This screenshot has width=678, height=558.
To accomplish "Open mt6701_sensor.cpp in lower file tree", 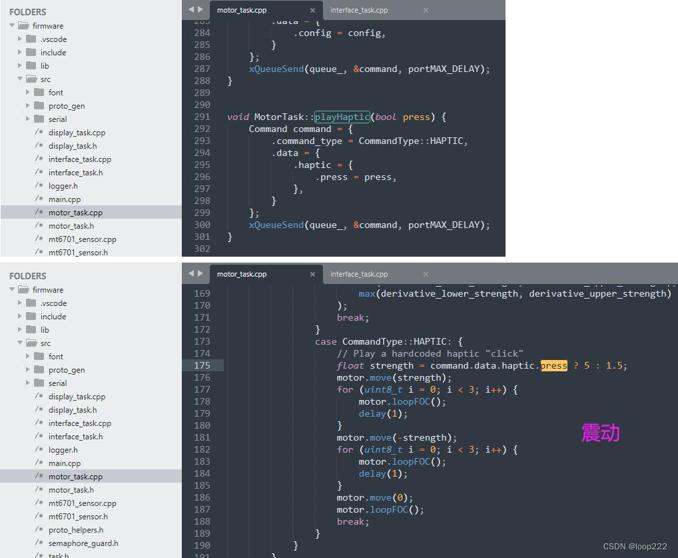I will pyautogui.click(x=82, y=503).
